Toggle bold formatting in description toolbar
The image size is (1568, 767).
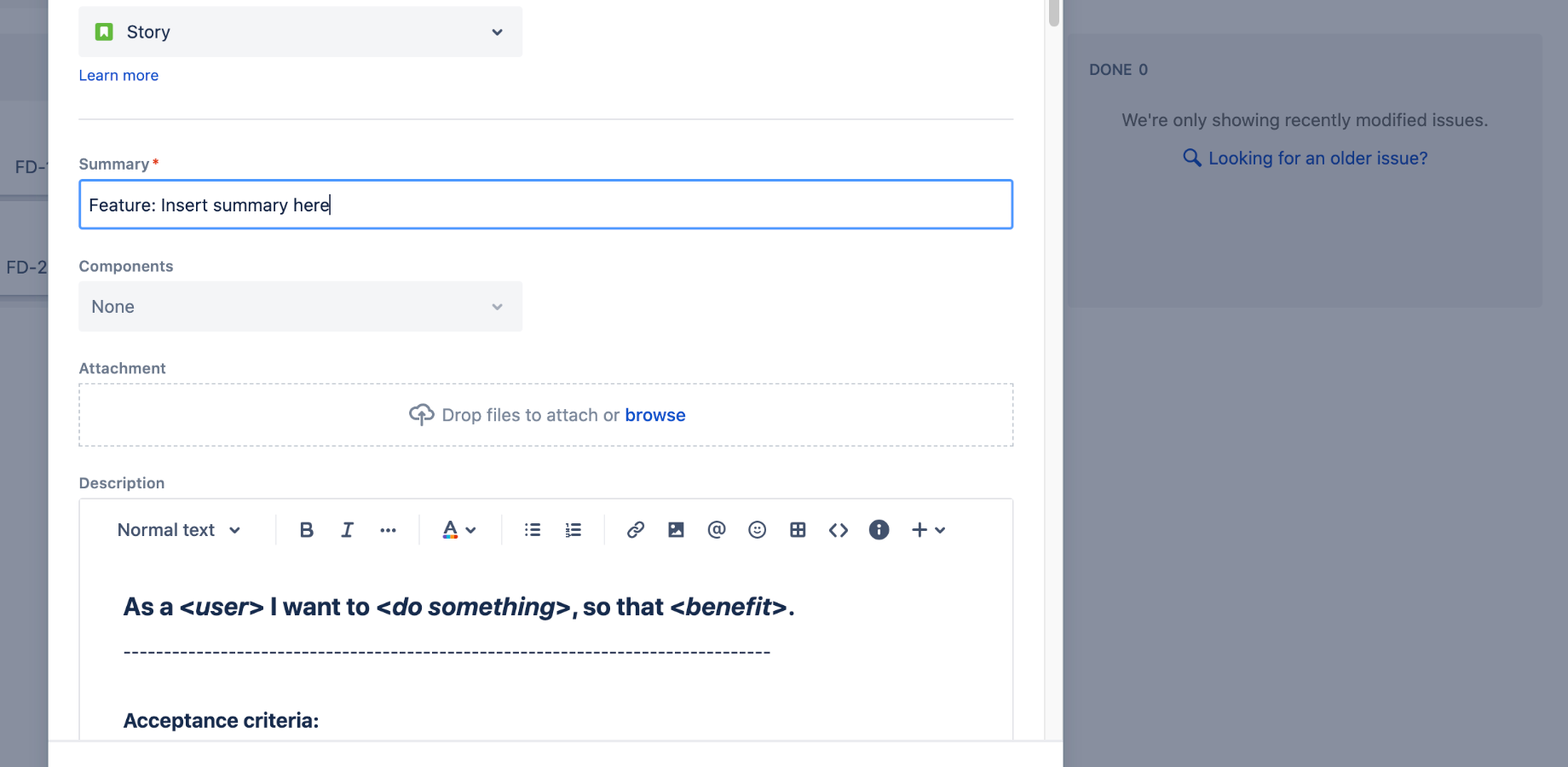point(307,530)
